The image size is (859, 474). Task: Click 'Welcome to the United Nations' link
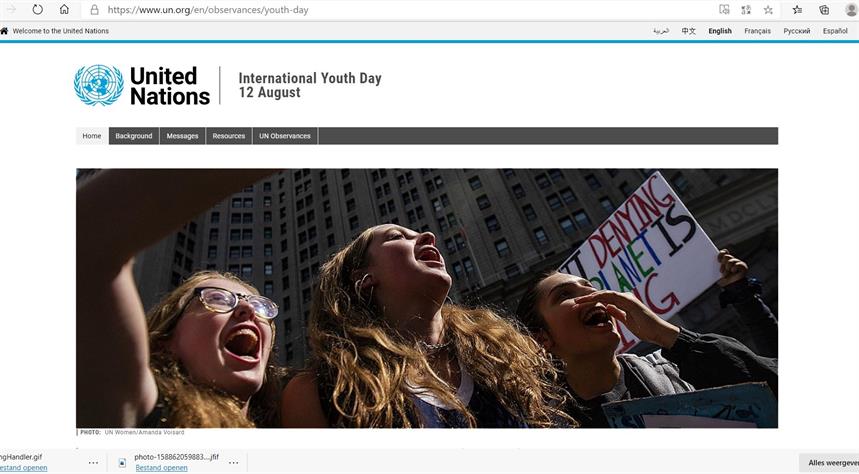(x=60, y=31)
